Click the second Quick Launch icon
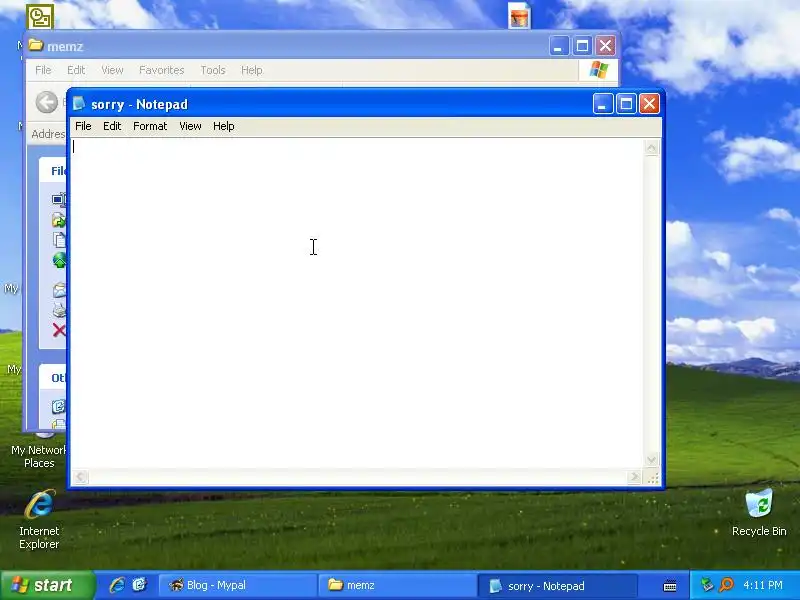800x600 pixels. click(x=139, y=585)
